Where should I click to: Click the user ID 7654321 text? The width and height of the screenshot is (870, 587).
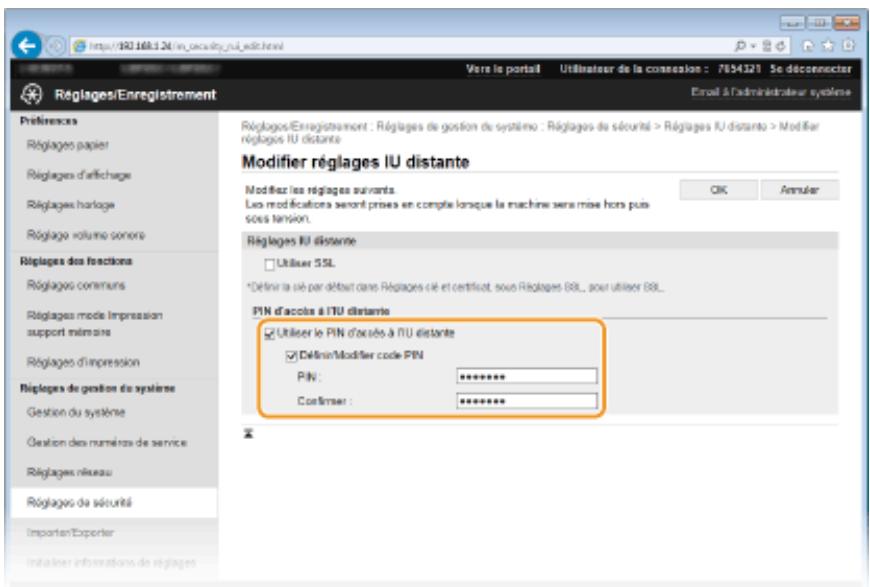point(739,69)
